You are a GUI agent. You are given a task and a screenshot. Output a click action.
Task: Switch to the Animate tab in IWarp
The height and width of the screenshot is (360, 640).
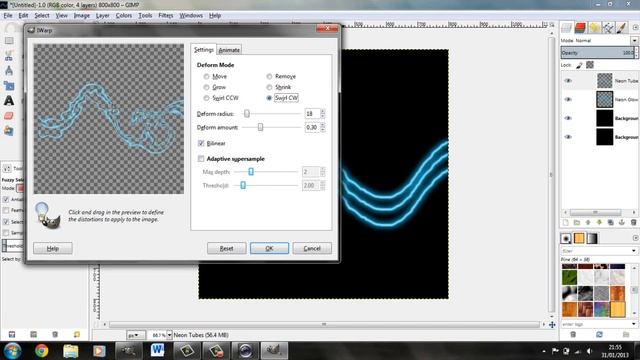pyautogui.click(x=229, y=50)
